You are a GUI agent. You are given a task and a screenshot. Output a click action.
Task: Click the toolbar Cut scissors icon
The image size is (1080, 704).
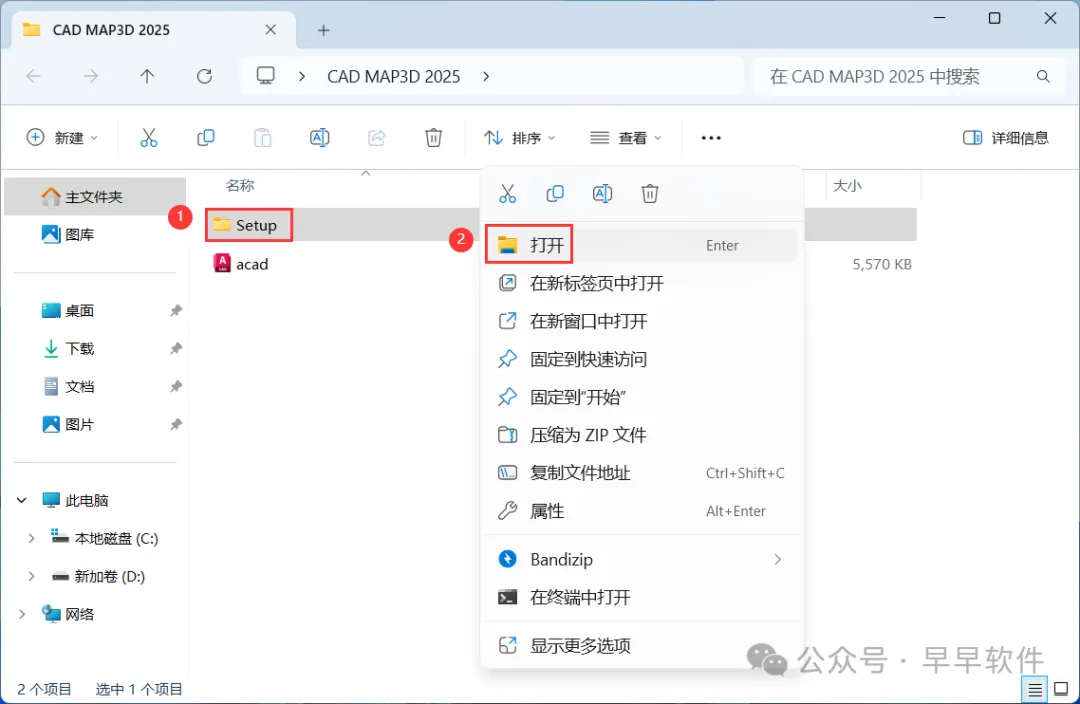coord(149,138)
